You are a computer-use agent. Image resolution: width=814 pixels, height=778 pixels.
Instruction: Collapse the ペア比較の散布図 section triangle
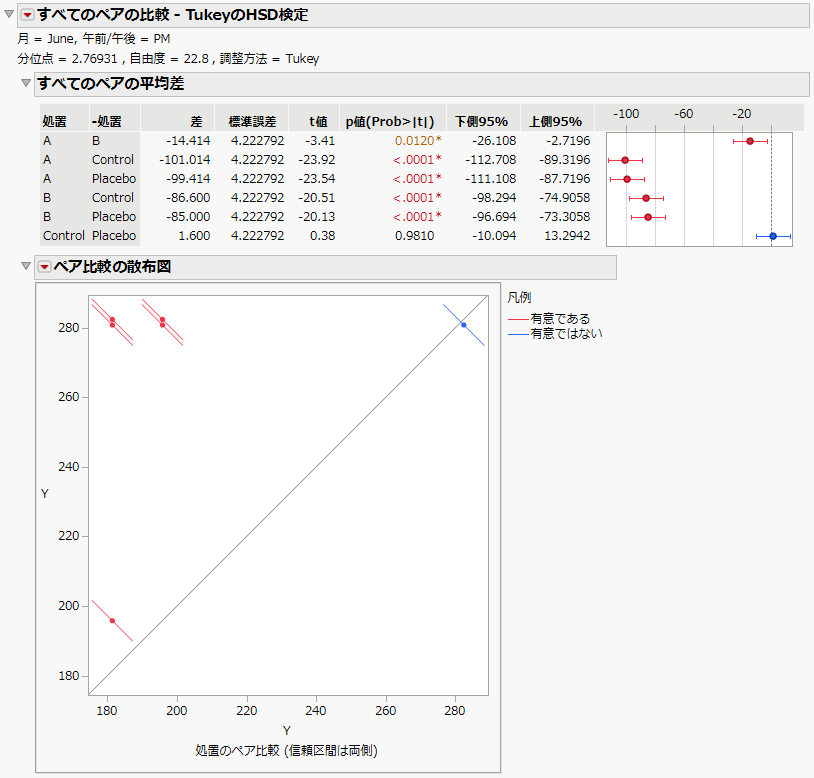(x=25, y=266)
